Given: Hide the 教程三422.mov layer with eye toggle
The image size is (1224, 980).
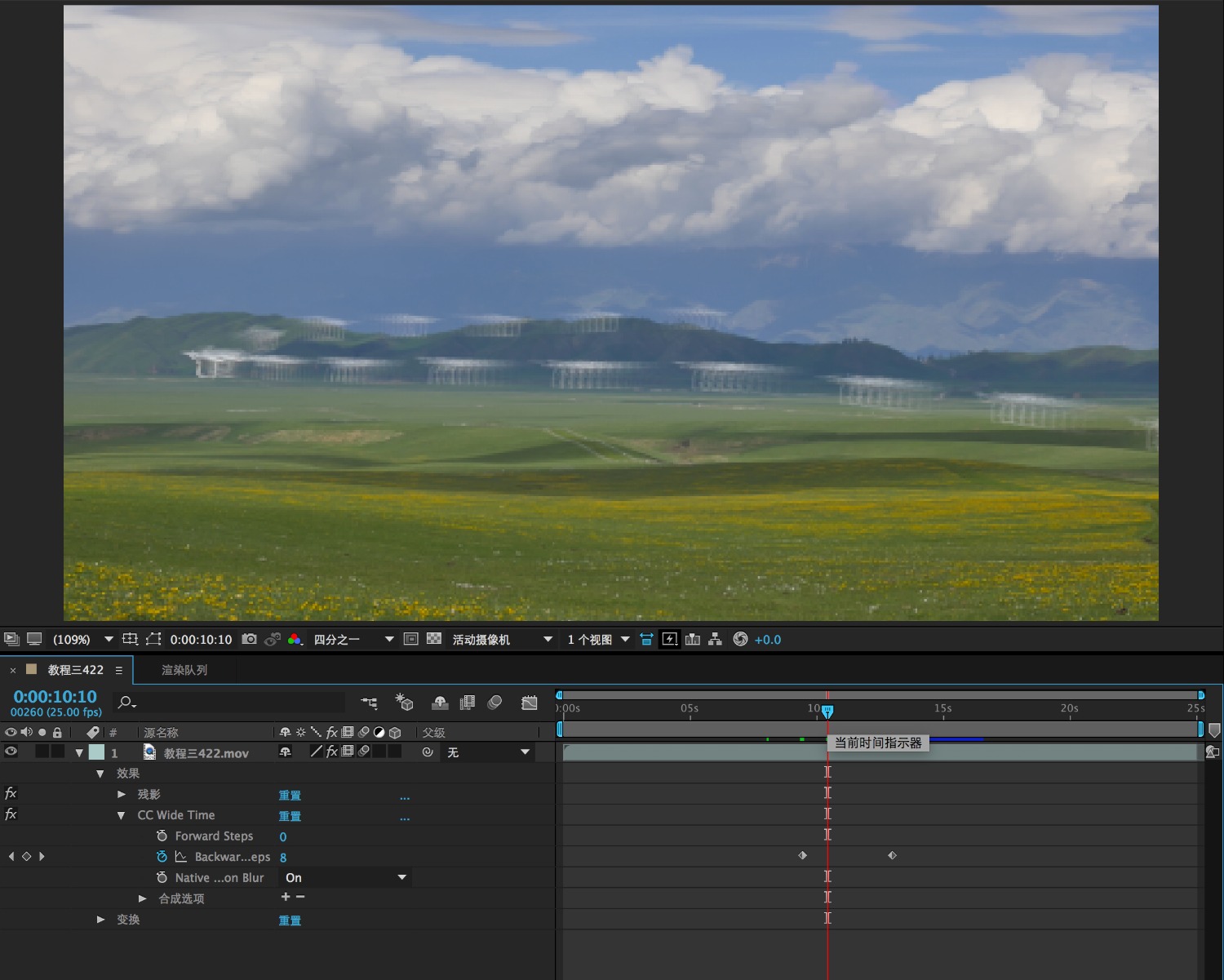Looking at the screenshot, I should pos(11,752).
